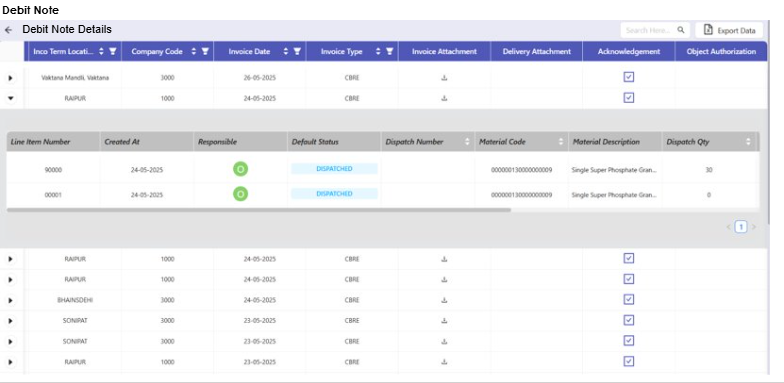Click the Object Authorization column header
The height and width of the screenshot is (383, 784).
pyautogui.click(x=721, y=52)
